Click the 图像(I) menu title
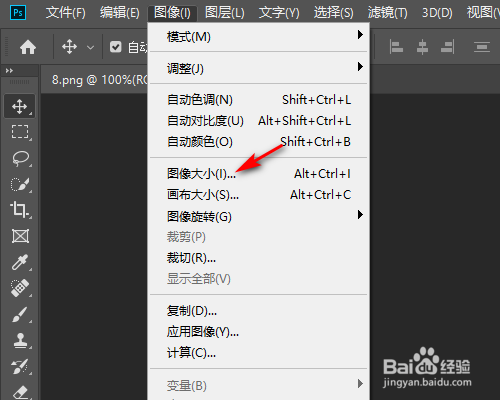500x400 pixels. 172,13
